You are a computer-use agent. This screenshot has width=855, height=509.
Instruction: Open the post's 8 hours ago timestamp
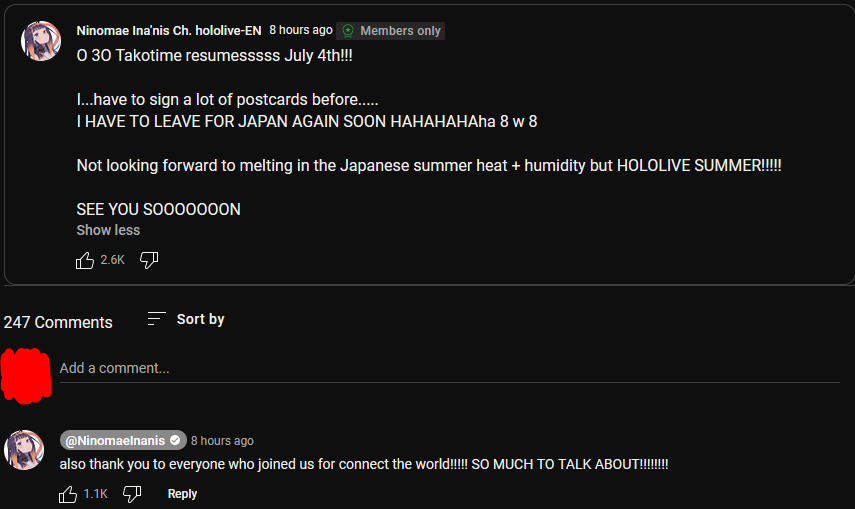point(300,30)
